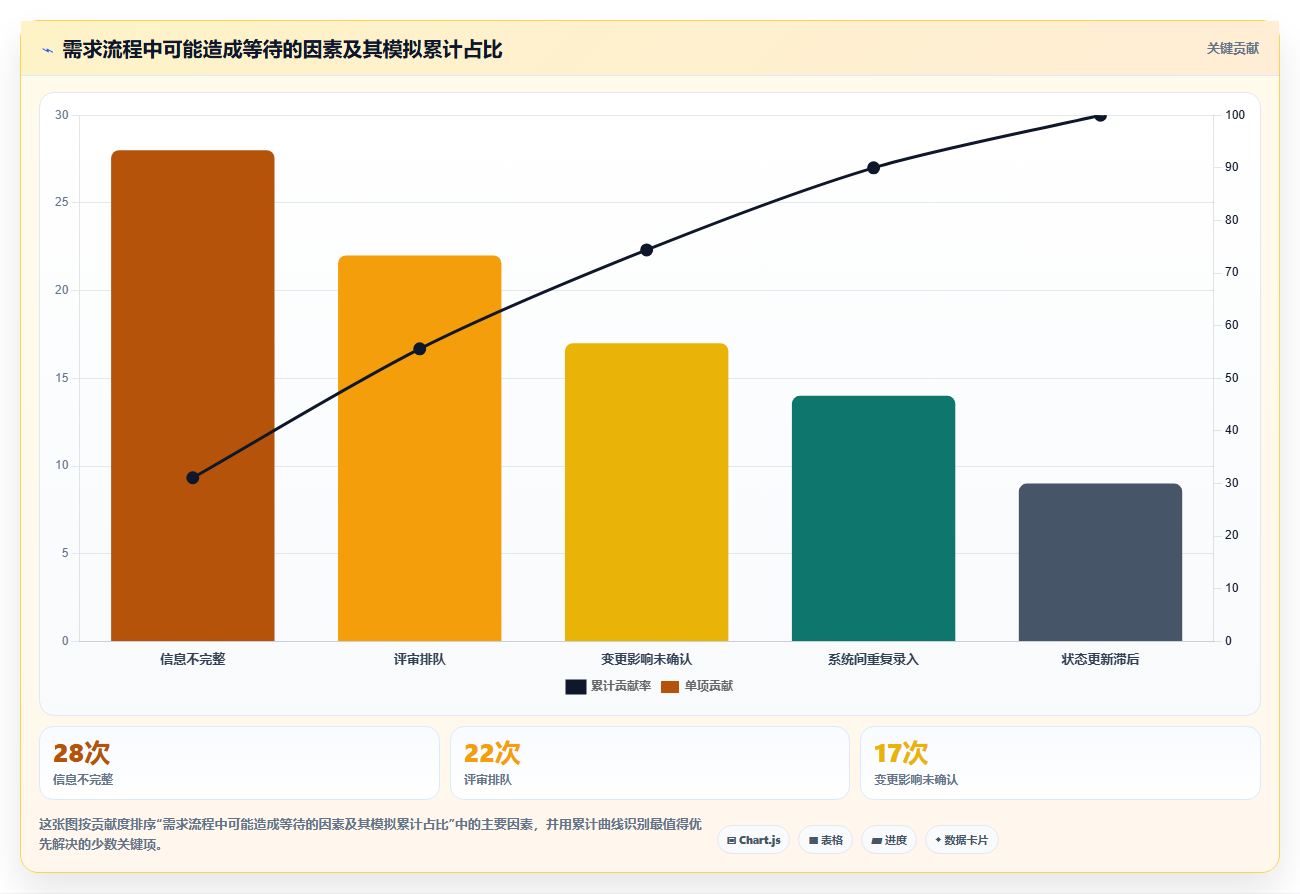Click the 进度 tag
The width and height of the screenshot is (1300, 894).
click(x=889, y=840)
